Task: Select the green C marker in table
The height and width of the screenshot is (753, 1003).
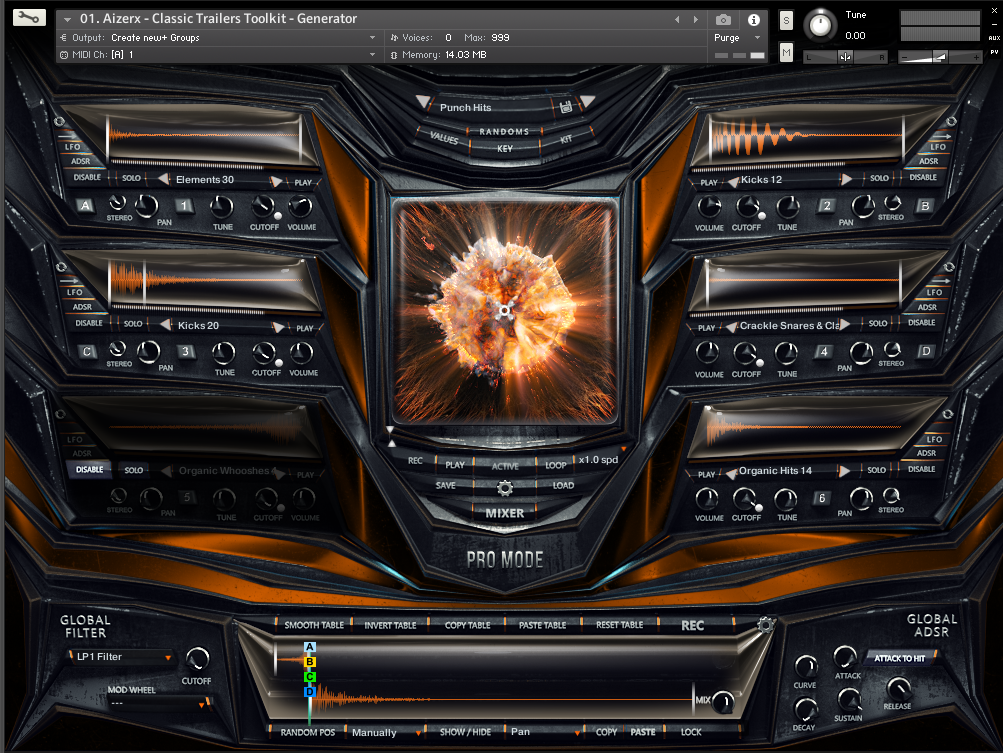Action: click(310, 676)
